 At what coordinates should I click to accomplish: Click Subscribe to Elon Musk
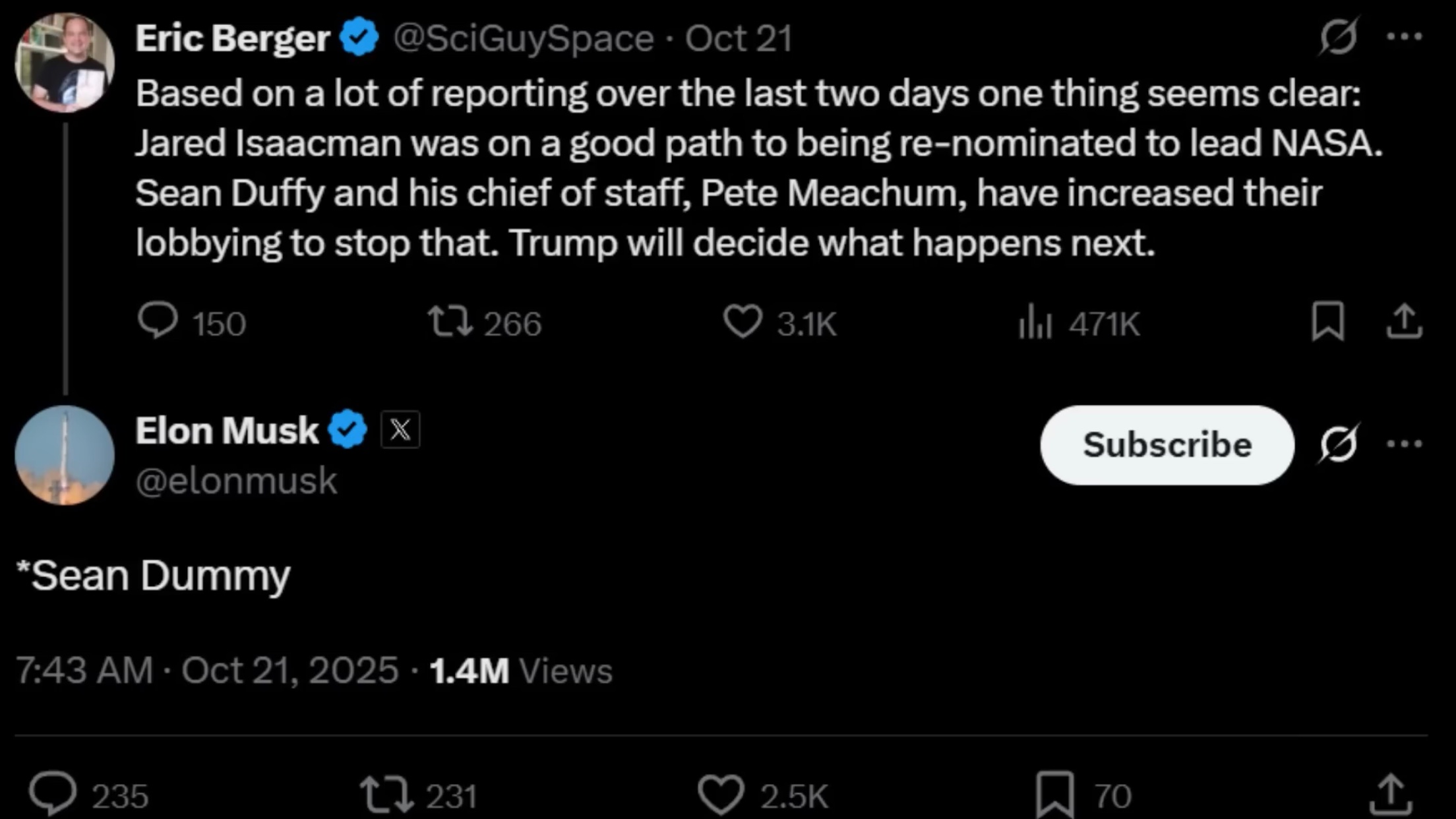1167,444
